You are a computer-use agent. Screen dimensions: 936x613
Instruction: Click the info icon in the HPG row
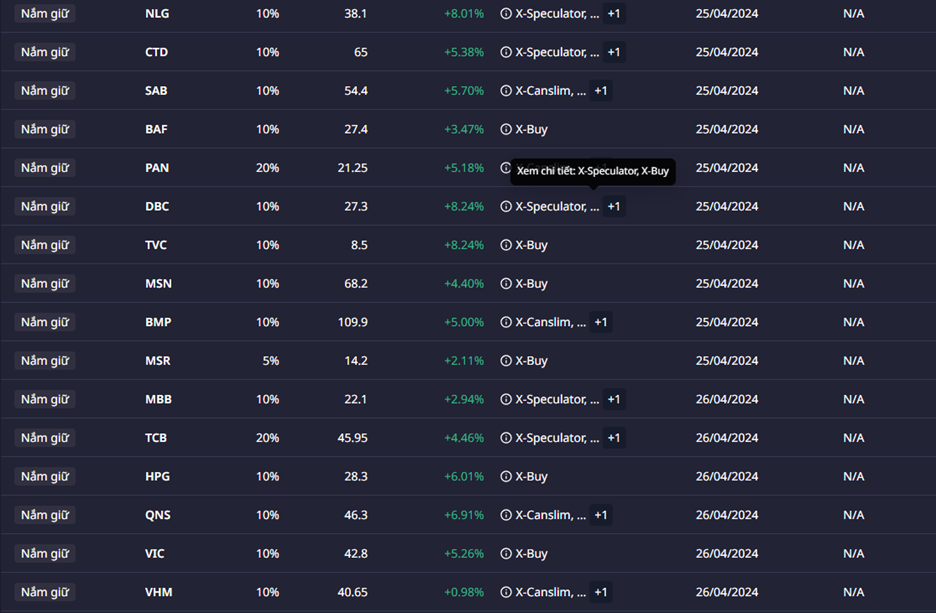coord(506,477)
